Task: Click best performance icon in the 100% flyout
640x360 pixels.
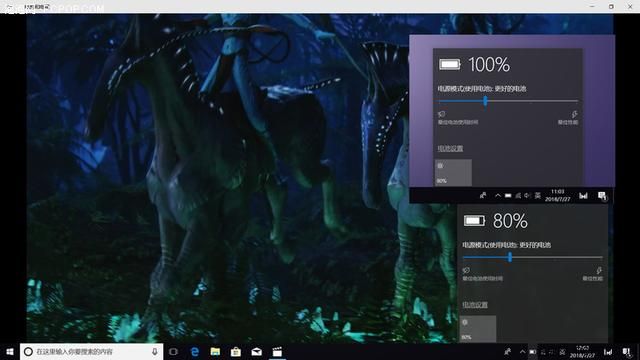Action: pyautogui.click(x=574, y=114)
